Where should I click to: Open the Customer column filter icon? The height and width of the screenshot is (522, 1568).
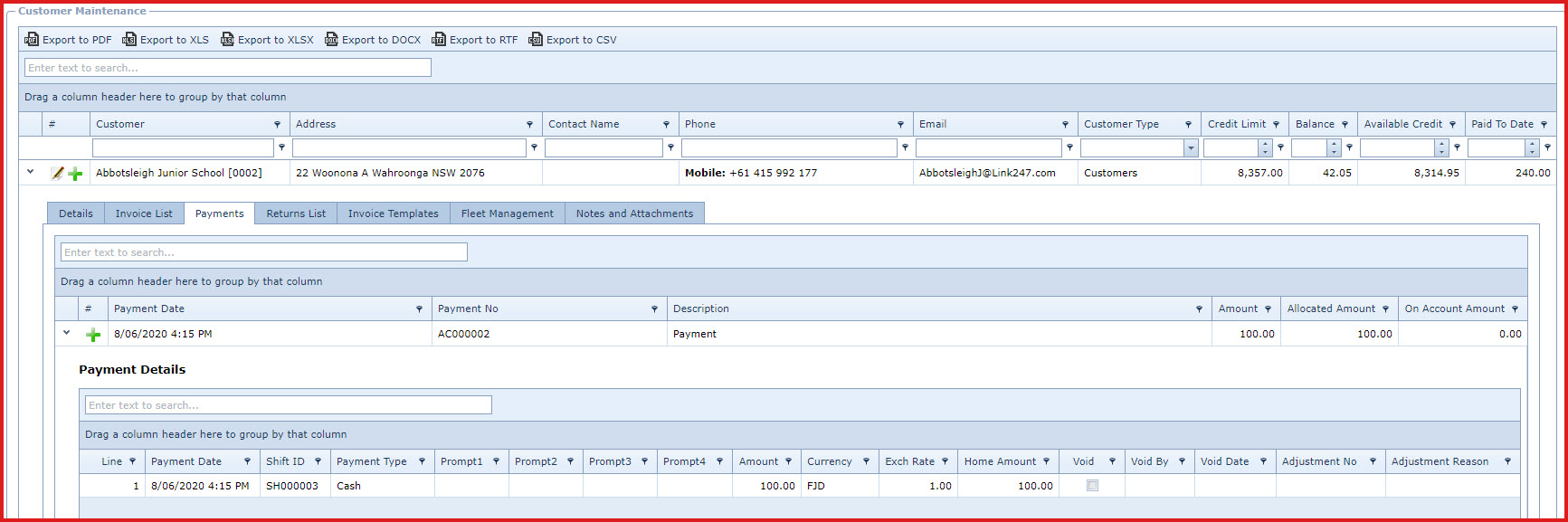click(277, 125)
